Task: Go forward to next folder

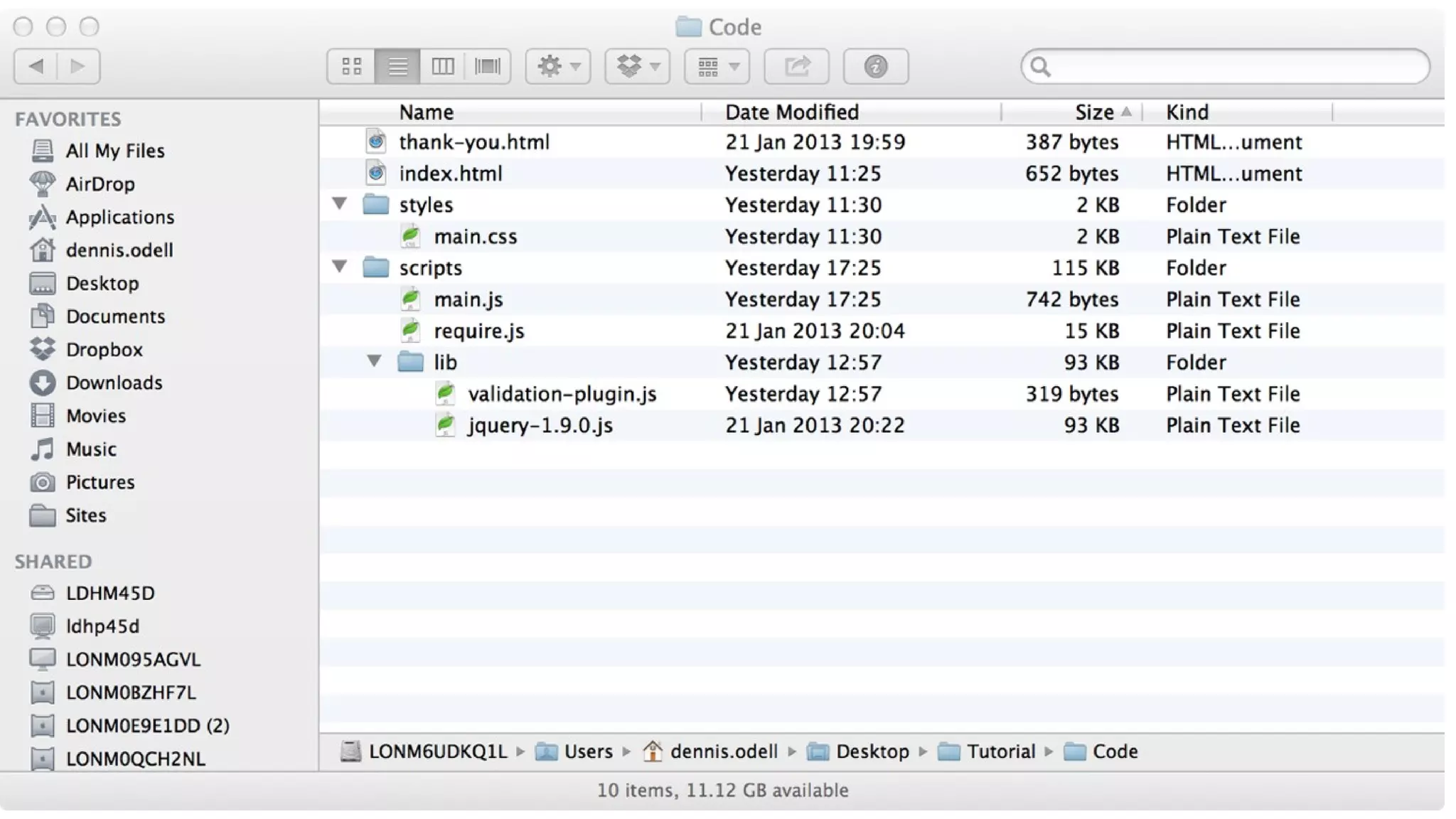Action: [77, 67]
